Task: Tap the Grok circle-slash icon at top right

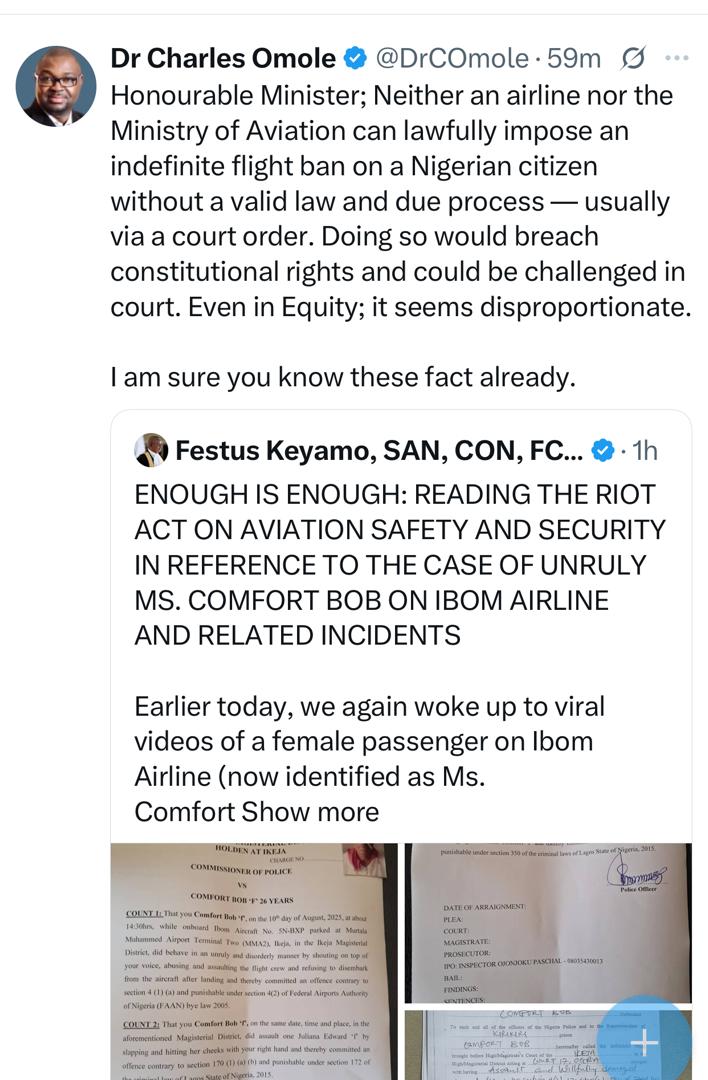Action: (633, 59)
